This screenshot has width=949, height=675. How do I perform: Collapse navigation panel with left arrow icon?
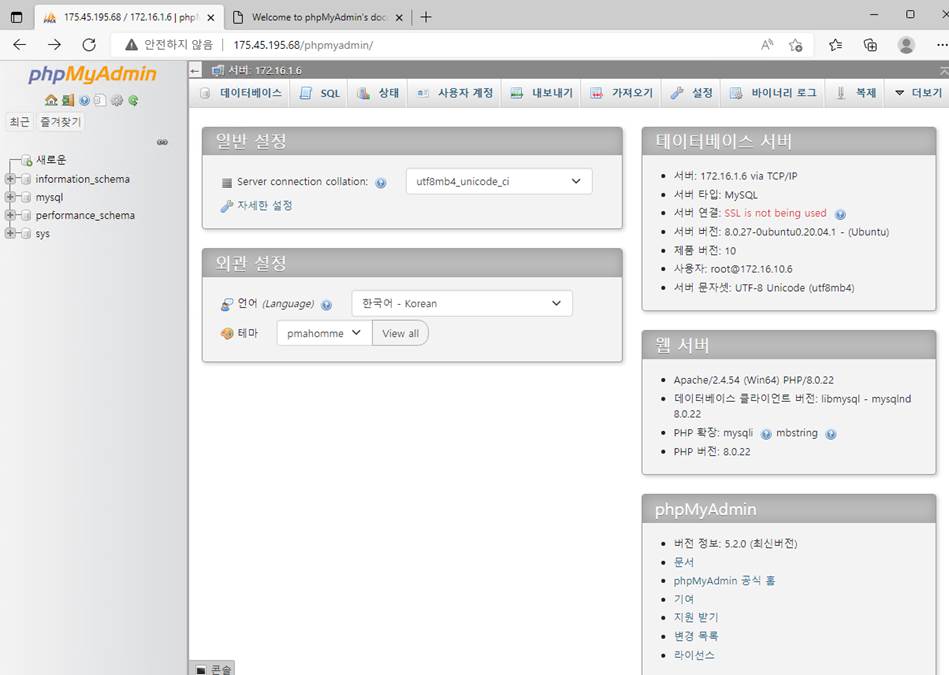click(195, 70)
